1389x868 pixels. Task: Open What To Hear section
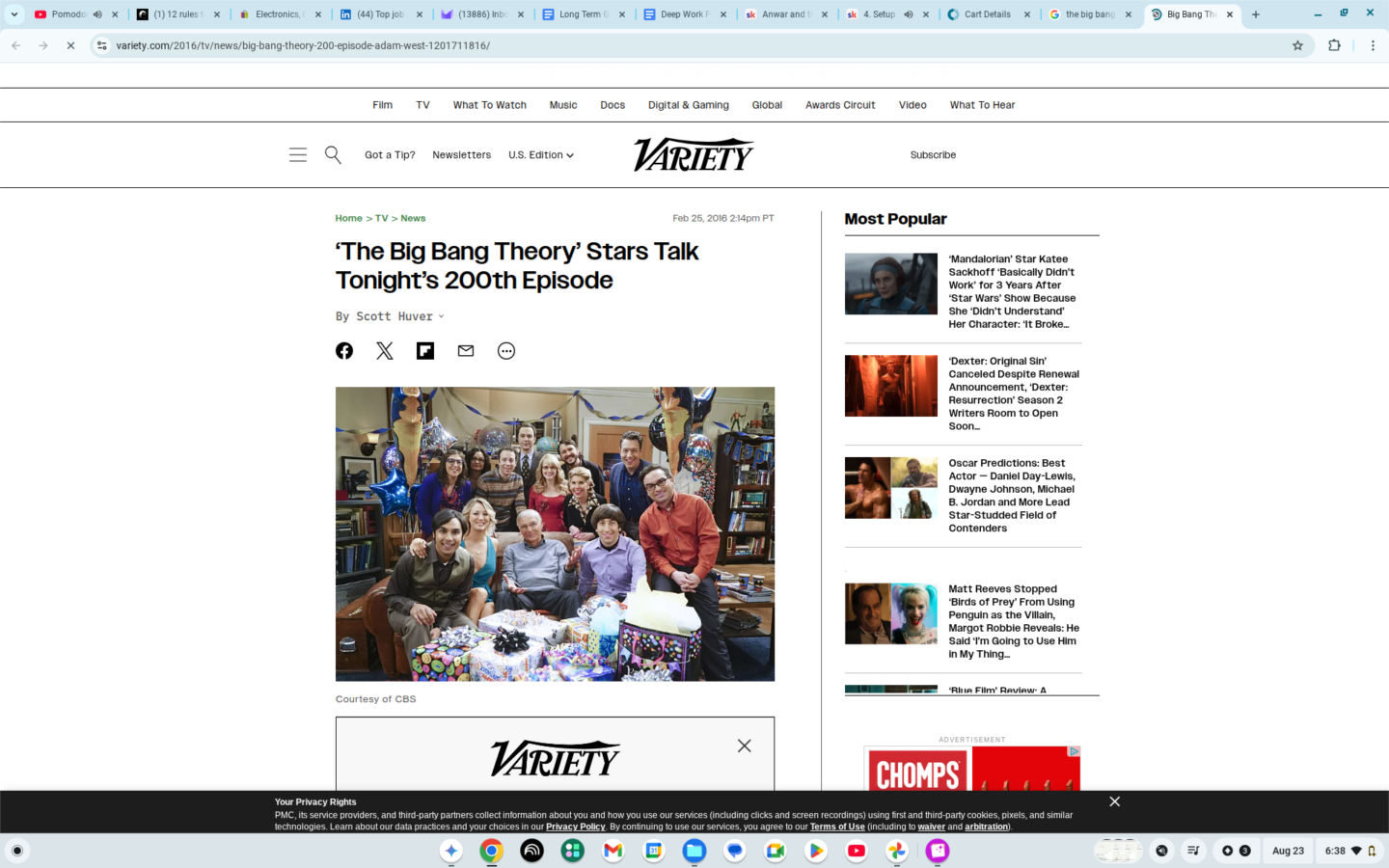click(982, 105)
